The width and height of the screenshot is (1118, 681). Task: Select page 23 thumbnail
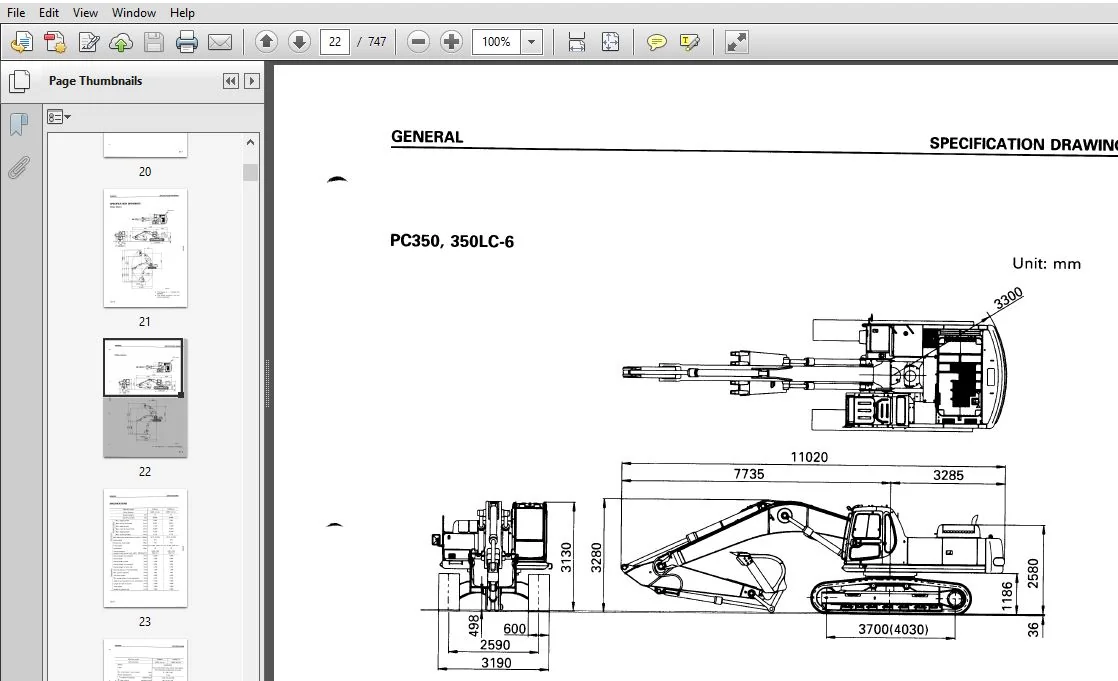(x=145, y=548)
